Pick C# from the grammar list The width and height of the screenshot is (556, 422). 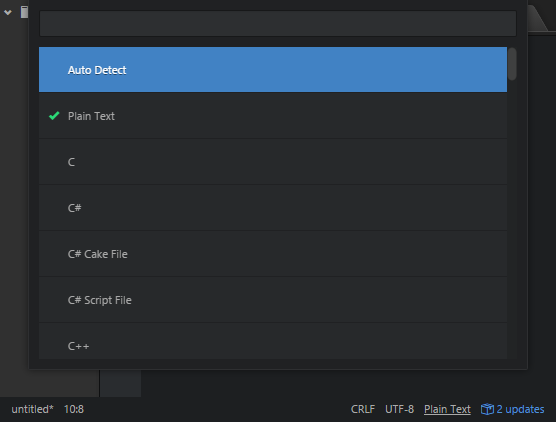point(273,208)
